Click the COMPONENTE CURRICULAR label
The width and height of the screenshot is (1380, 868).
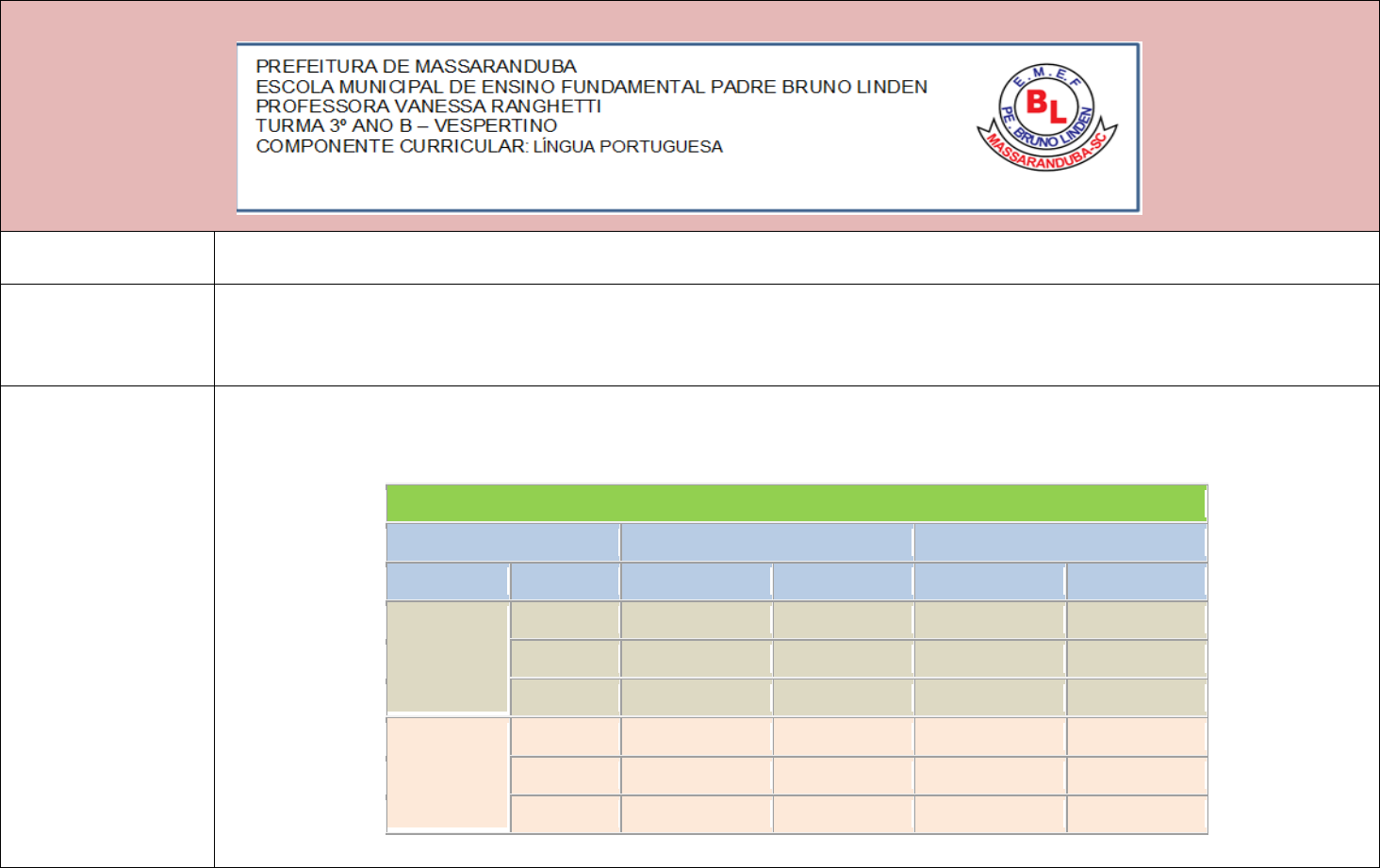(391, 146)
